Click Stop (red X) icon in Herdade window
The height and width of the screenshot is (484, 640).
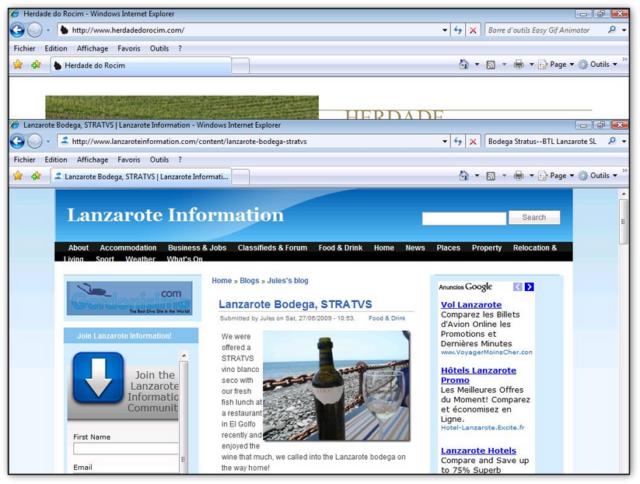pos(473,30)
